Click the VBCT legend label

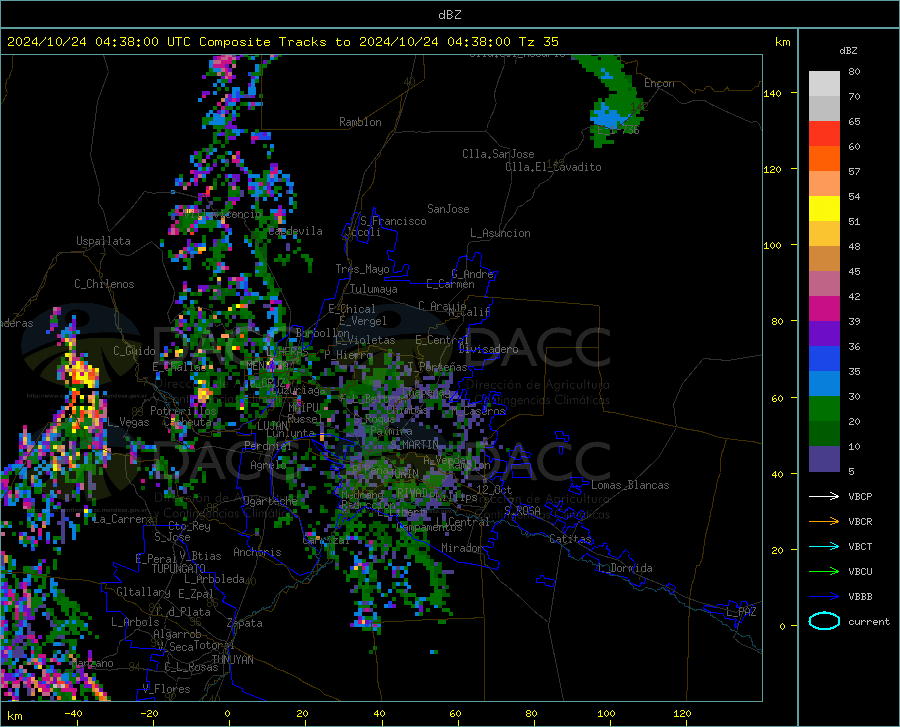pyautogui.click(x=860, y=546)
